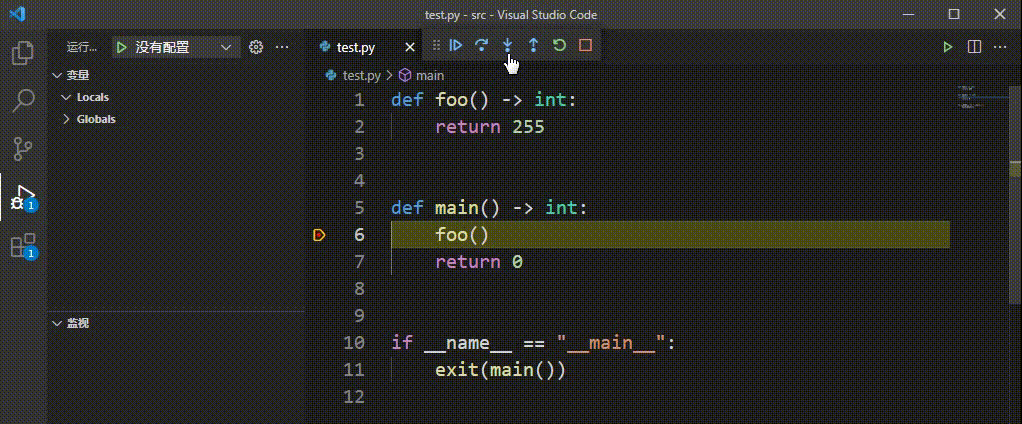Click the 运行... panel title
Viewport: 1022px width, 424px height.
click(82, 47)
